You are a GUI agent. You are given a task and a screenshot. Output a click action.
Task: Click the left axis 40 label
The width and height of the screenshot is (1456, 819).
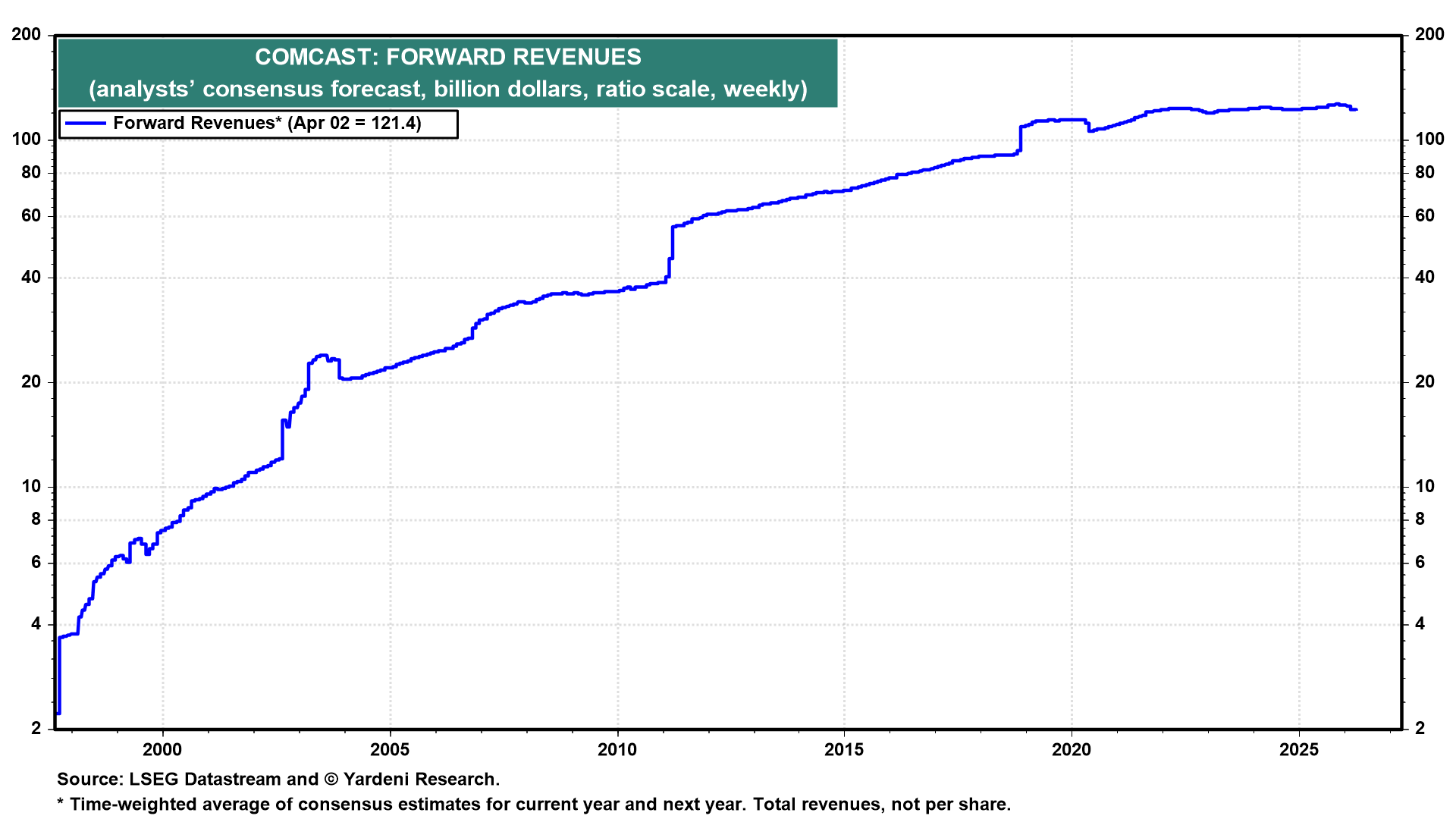[x=31, y=278]
